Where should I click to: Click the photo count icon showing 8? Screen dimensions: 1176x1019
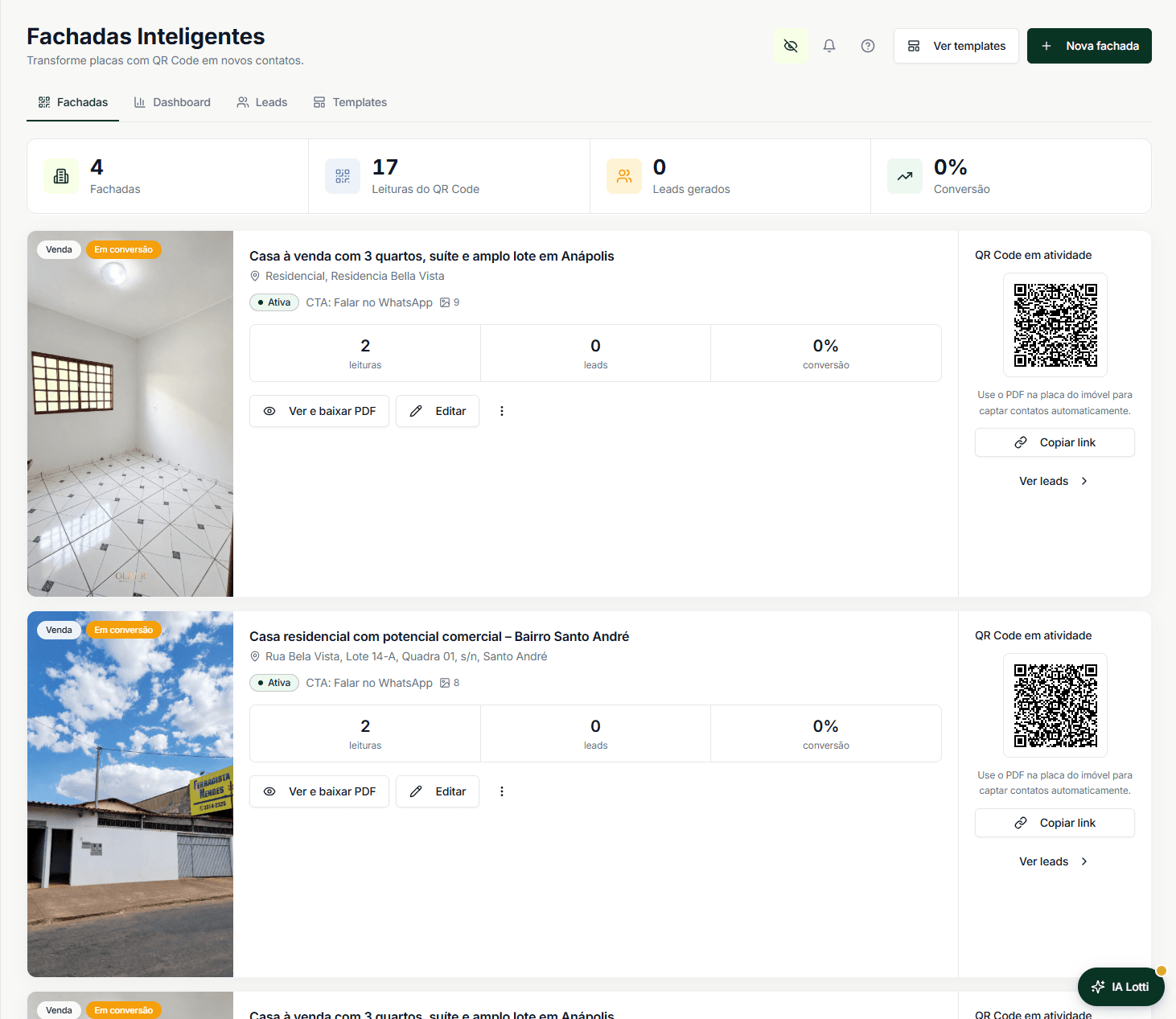coord(445,683)
